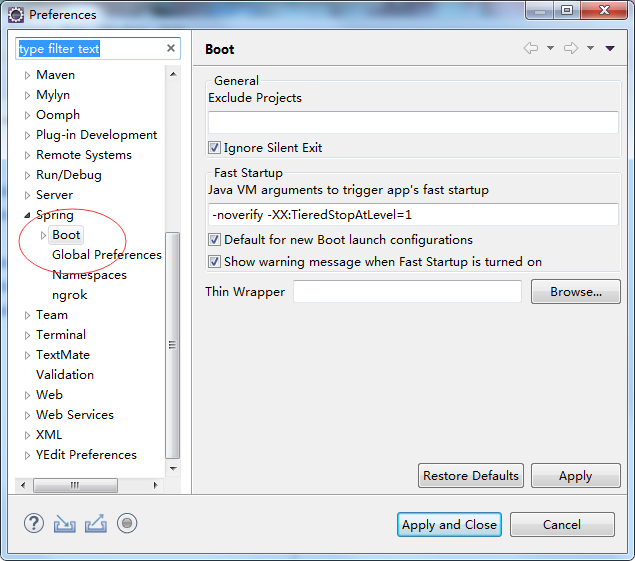The height and width of the screenshot is (561, 635).
Task: Toggle Ignore Silent Exit checkbox
Action: click(214, 147)
